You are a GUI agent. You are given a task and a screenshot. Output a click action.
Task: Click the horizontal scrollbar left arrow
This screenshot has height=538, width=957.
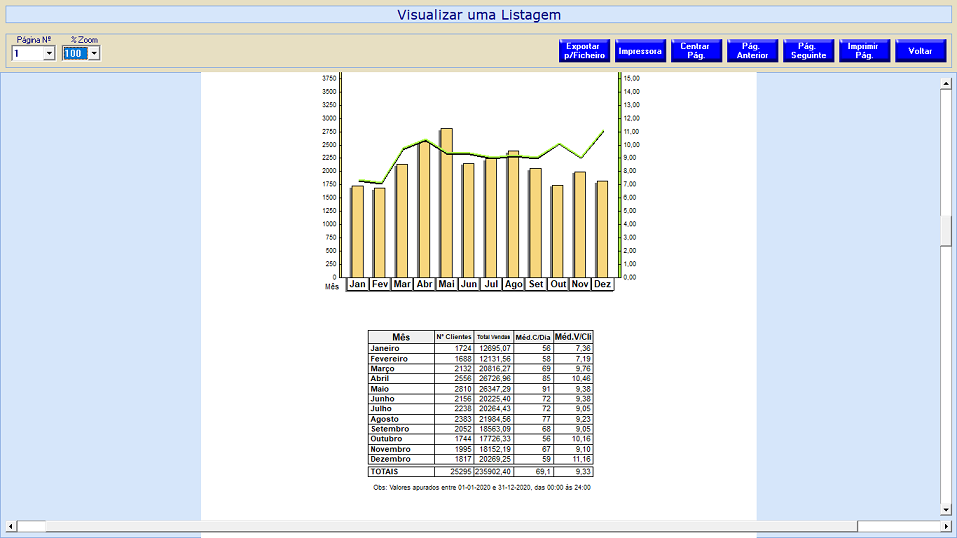[x=11, y=526]
